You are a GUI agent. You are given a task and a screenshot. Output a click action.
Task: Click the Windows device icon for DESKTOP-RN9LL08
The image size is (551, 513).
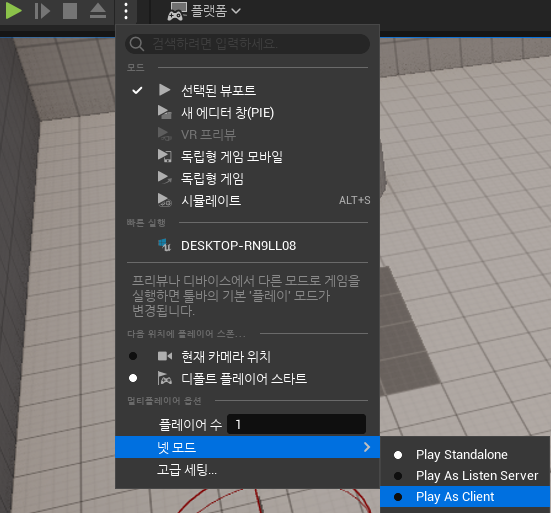pyautogui.click(x=164, y=245)
